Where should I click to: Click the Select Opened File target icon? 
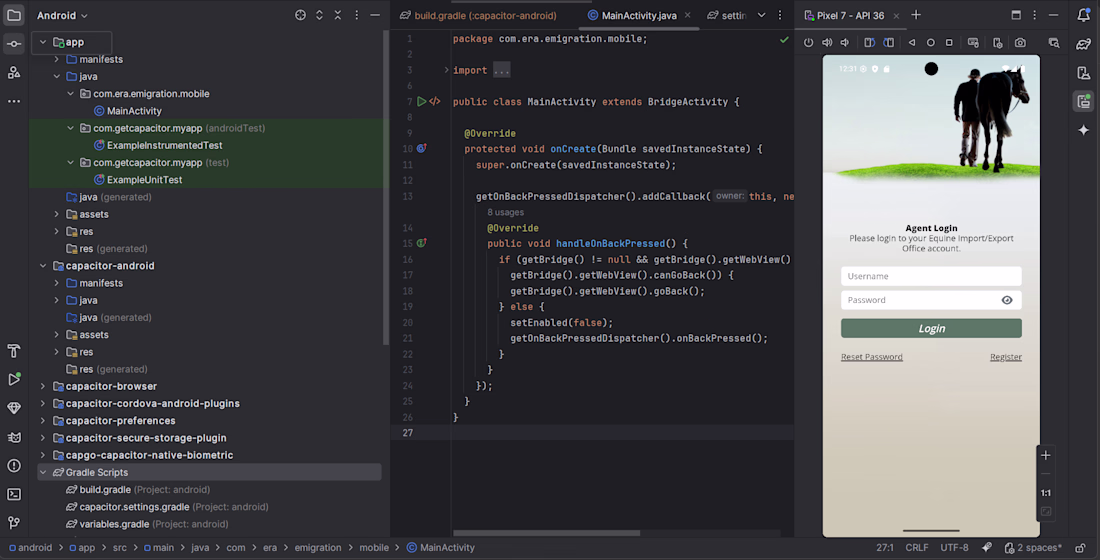click(300, 15)
